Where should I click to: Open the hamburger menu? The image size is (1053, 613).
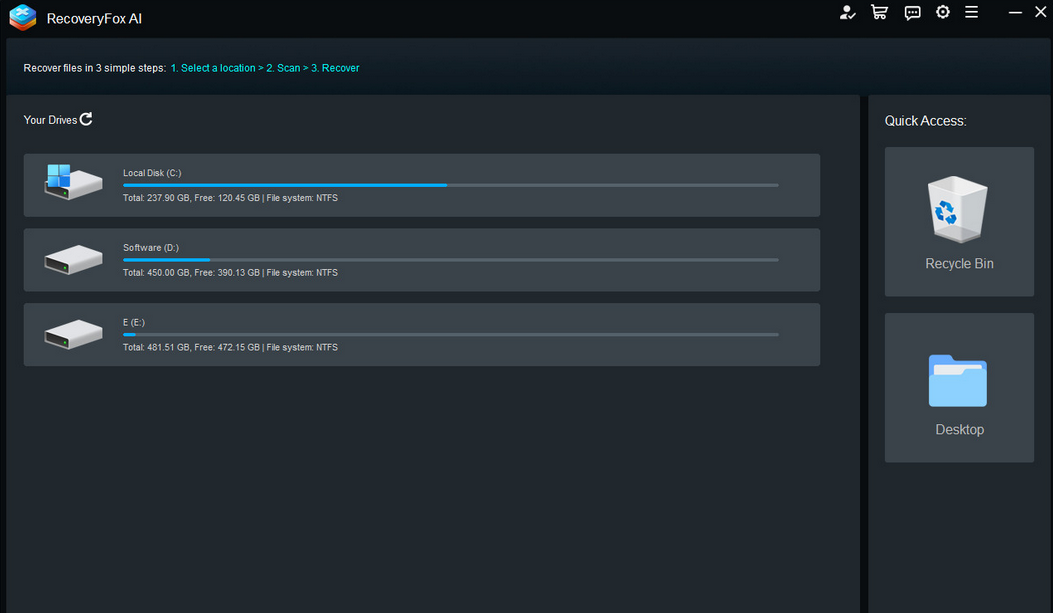coord(971,13)
